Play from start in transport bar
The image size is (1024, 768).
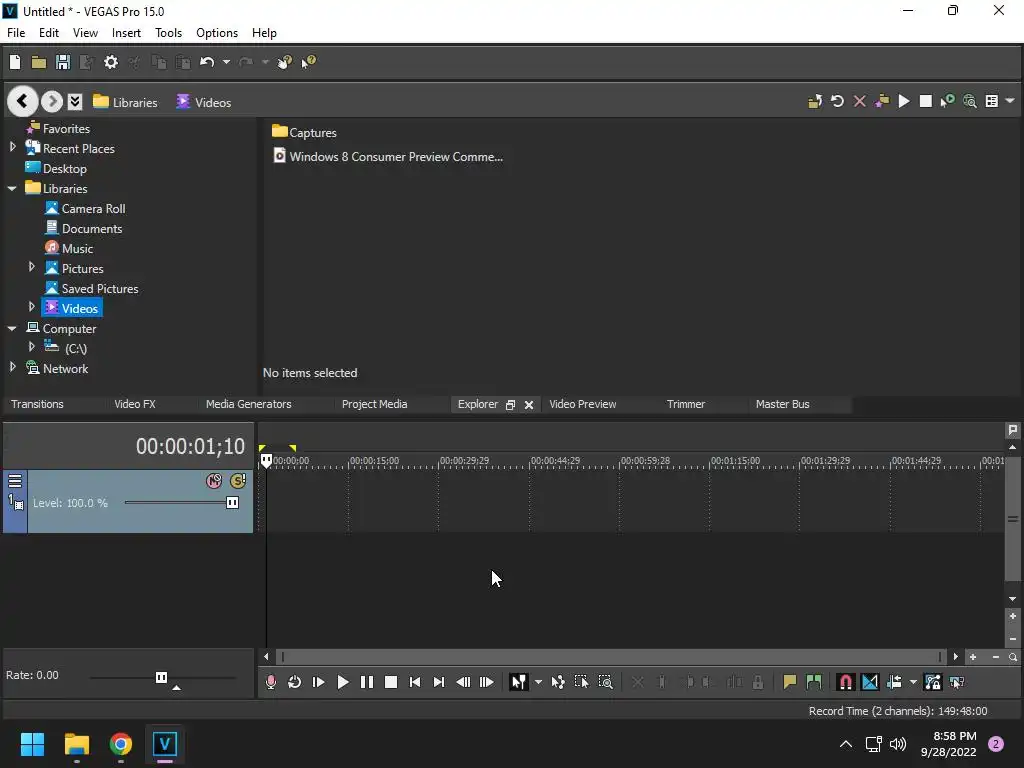[319, 682]
